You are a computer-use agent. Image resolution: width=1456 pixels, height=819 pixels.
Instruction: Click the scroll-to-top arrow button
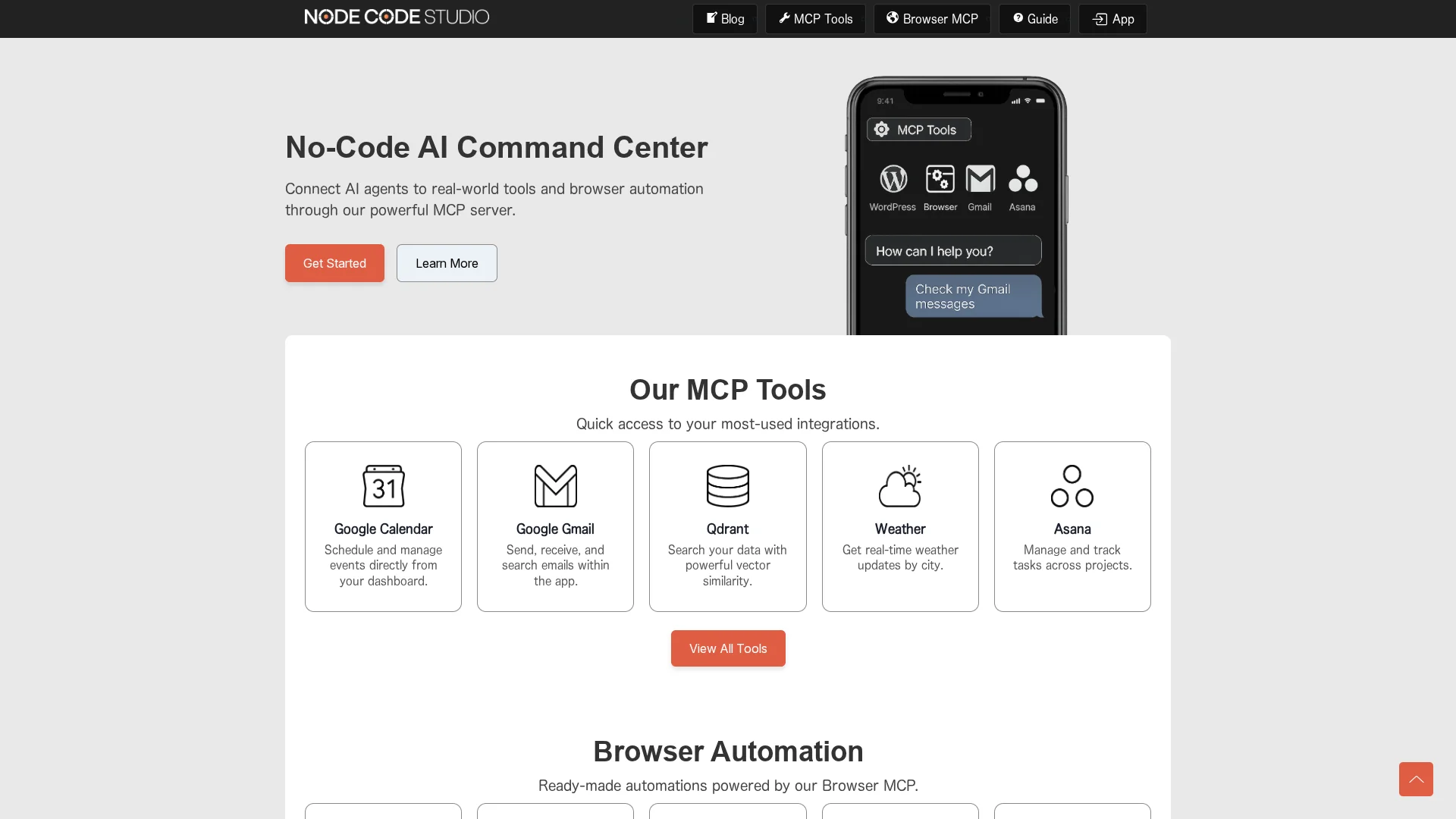[1416, 779]
